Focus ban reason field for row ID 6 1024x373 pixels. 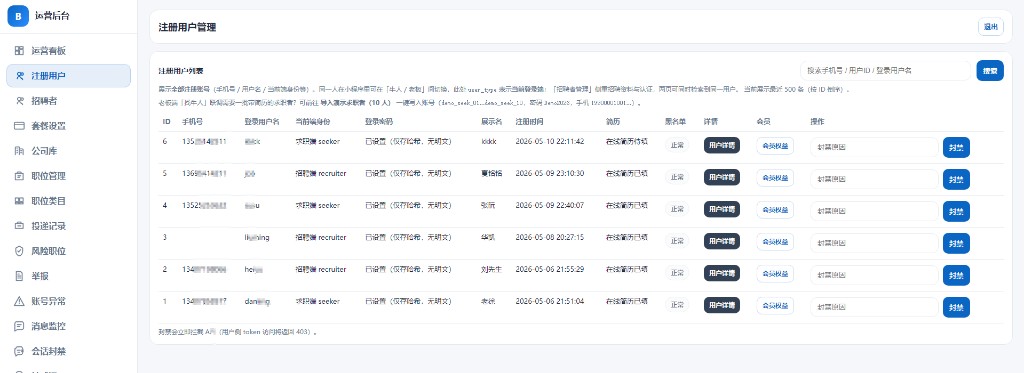(x=874, y=147)
